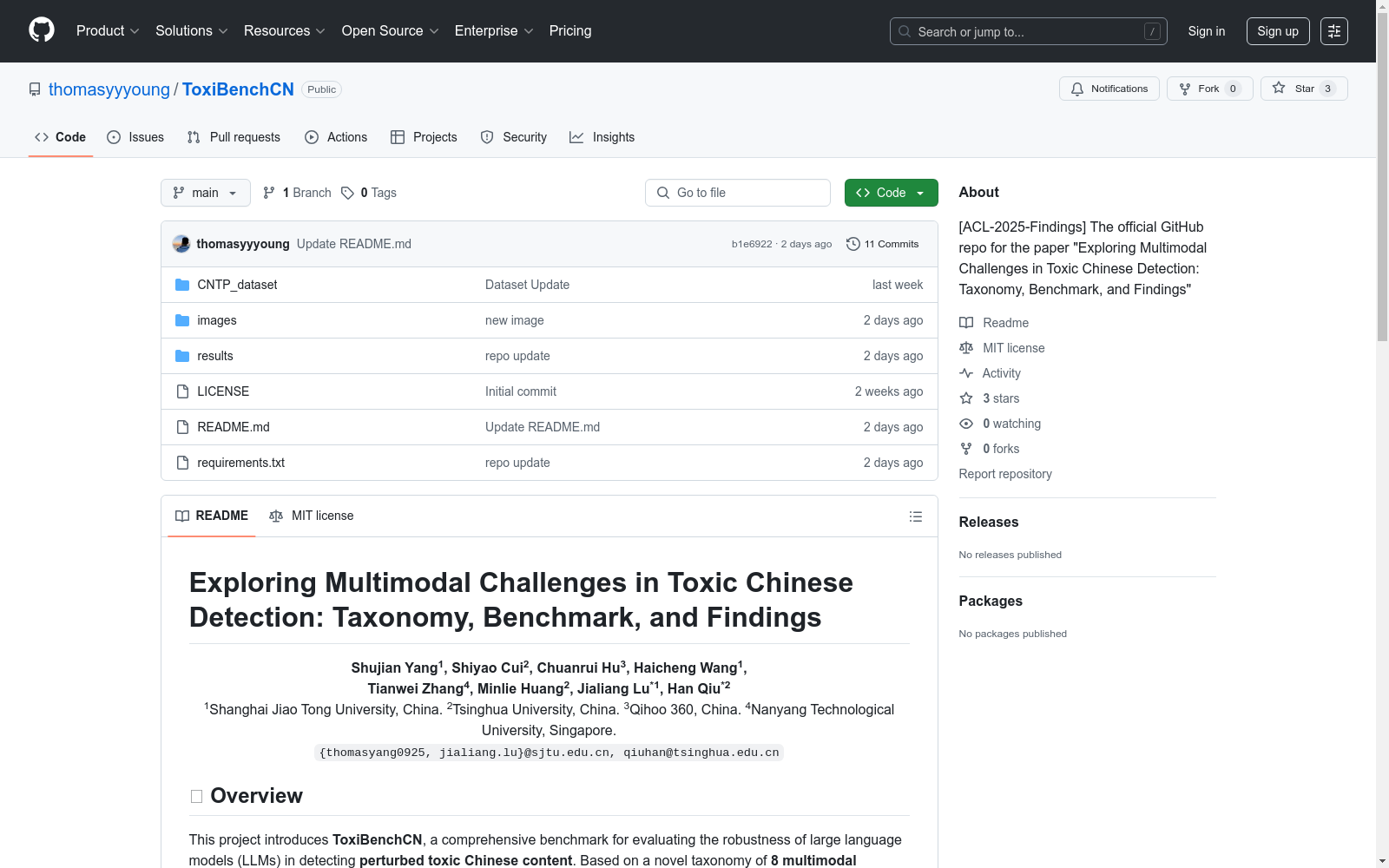Viewport: 1389px width, 868px height.
Task: Open the images folder icon
Action: pos(182,320)
